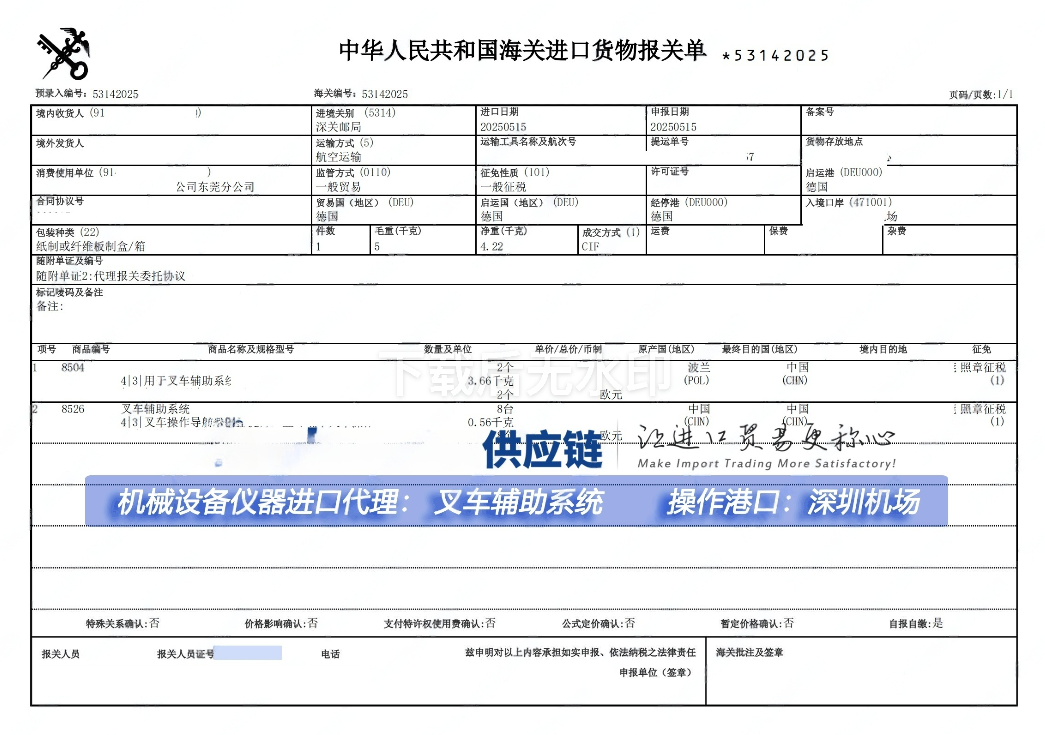
Task: Select the 进口日期 20250515 cell
Action: pyautogui.click(x=503, y=127)
